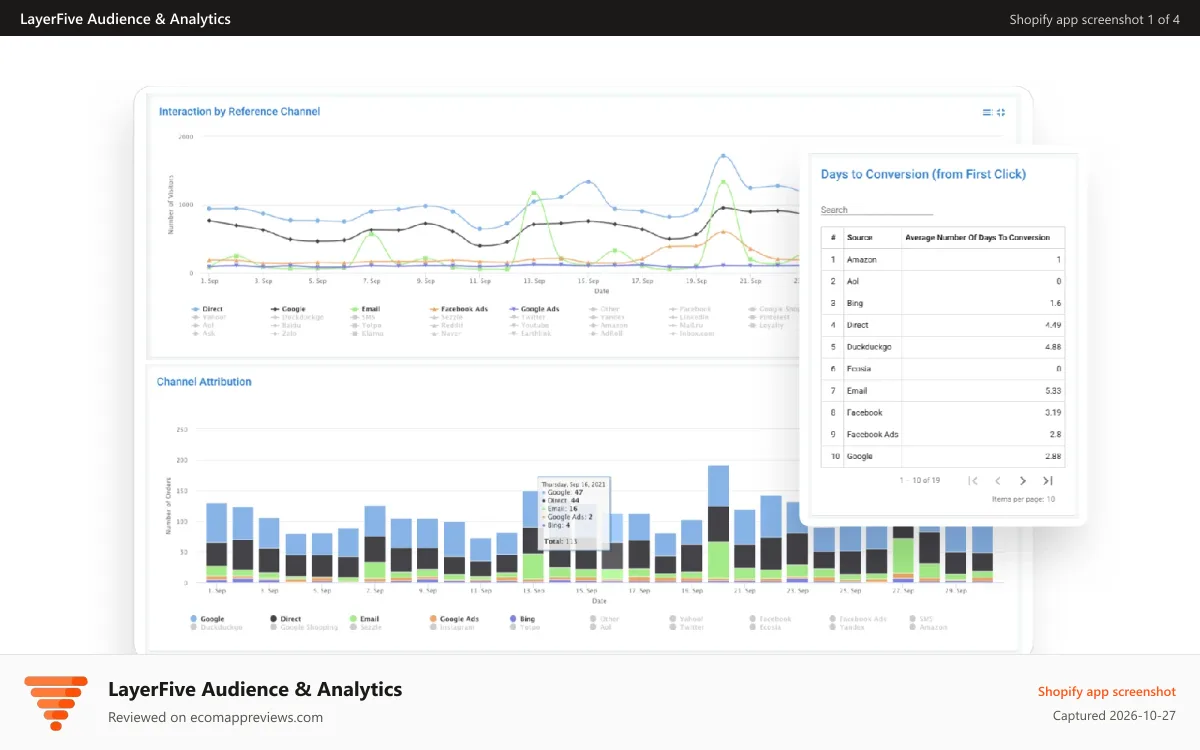This screenshot has height=750, width=1200.
Task: Select the Facebook row showing 3.19
Action: [943, 412]
